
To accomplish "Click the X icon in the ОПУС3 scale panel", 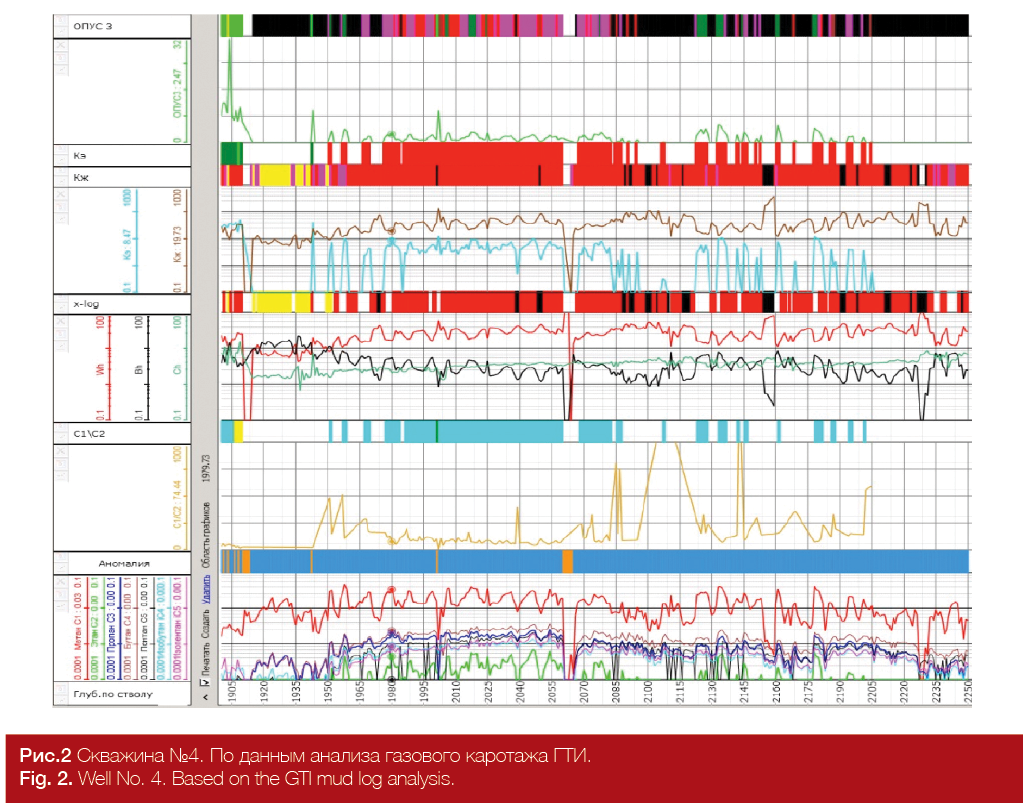I will coord(60,46).
